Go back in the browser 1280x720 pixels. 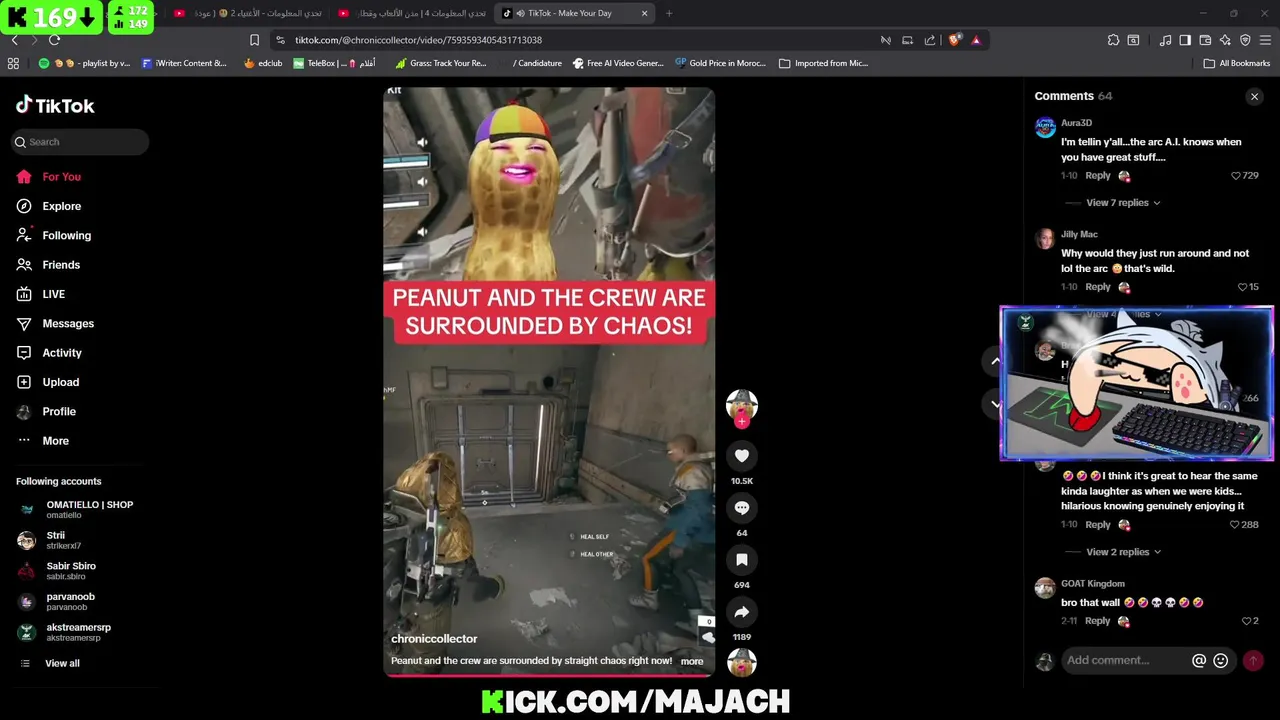[14, 40]
